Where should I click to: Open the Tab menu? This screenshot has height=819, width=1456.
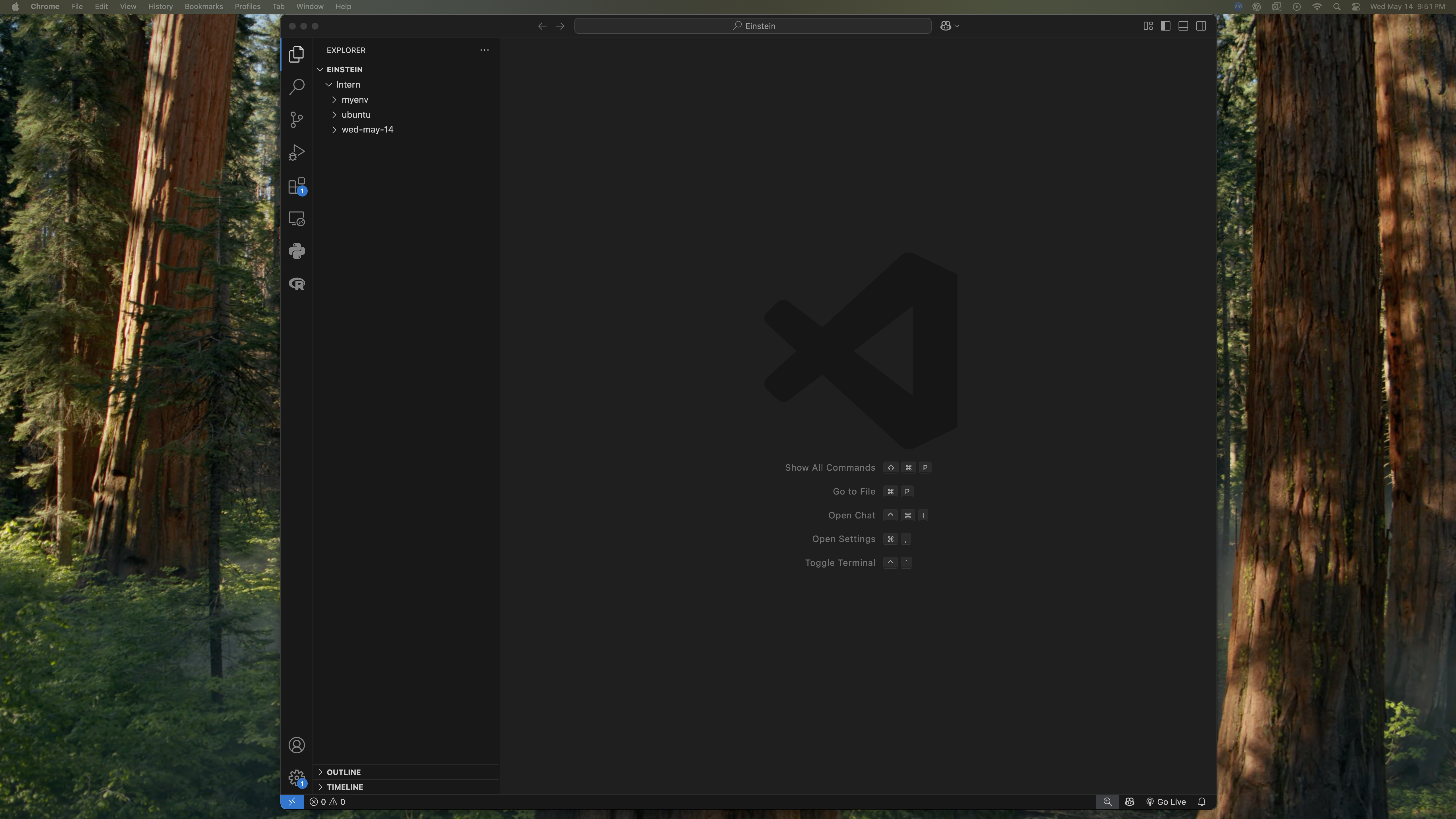click(278, 6)
